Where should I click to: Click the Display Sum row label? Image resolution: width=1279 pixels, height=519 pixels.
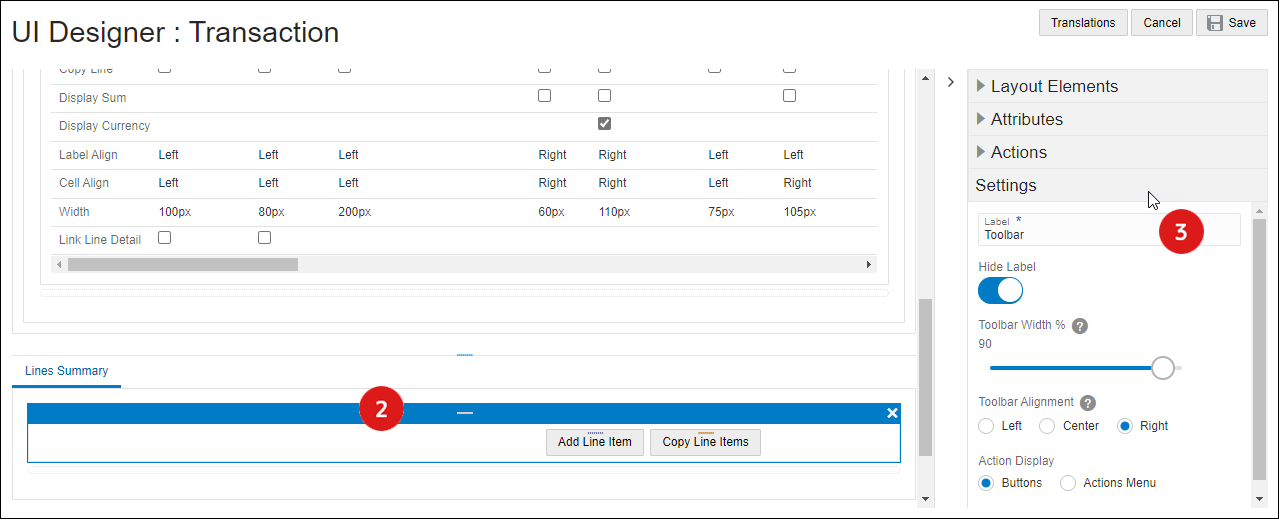[x=92, y=98]
